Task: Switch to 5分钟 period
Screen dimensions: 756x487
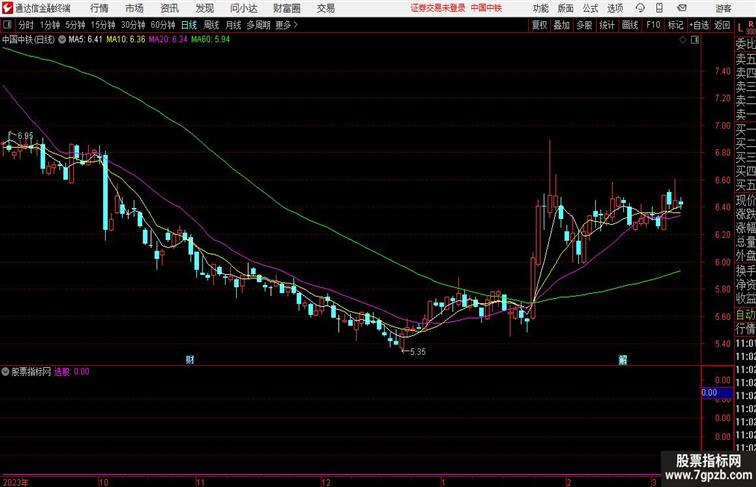Action: coord(75,25)
